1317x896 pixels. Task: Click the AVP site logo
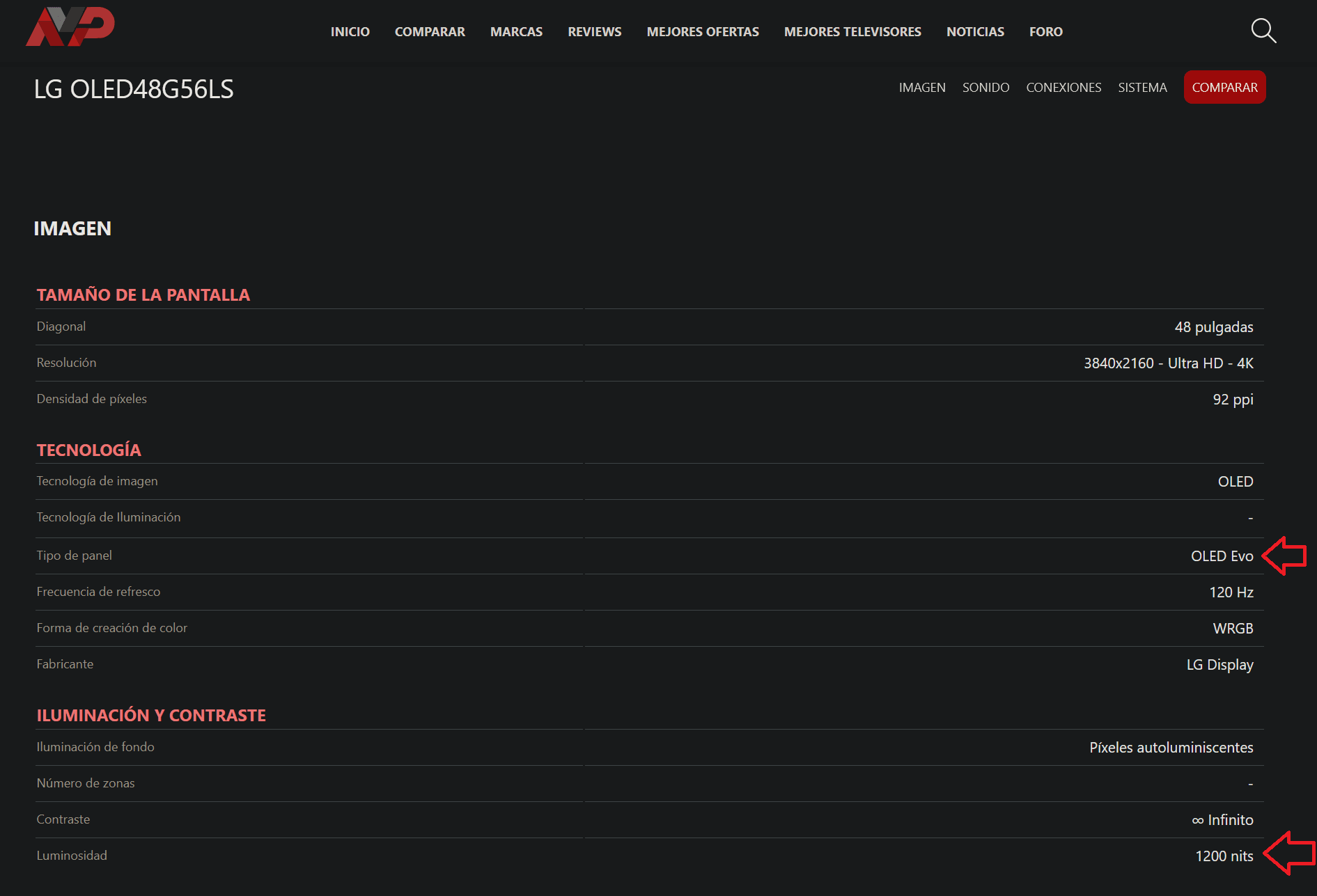point(70,26)
